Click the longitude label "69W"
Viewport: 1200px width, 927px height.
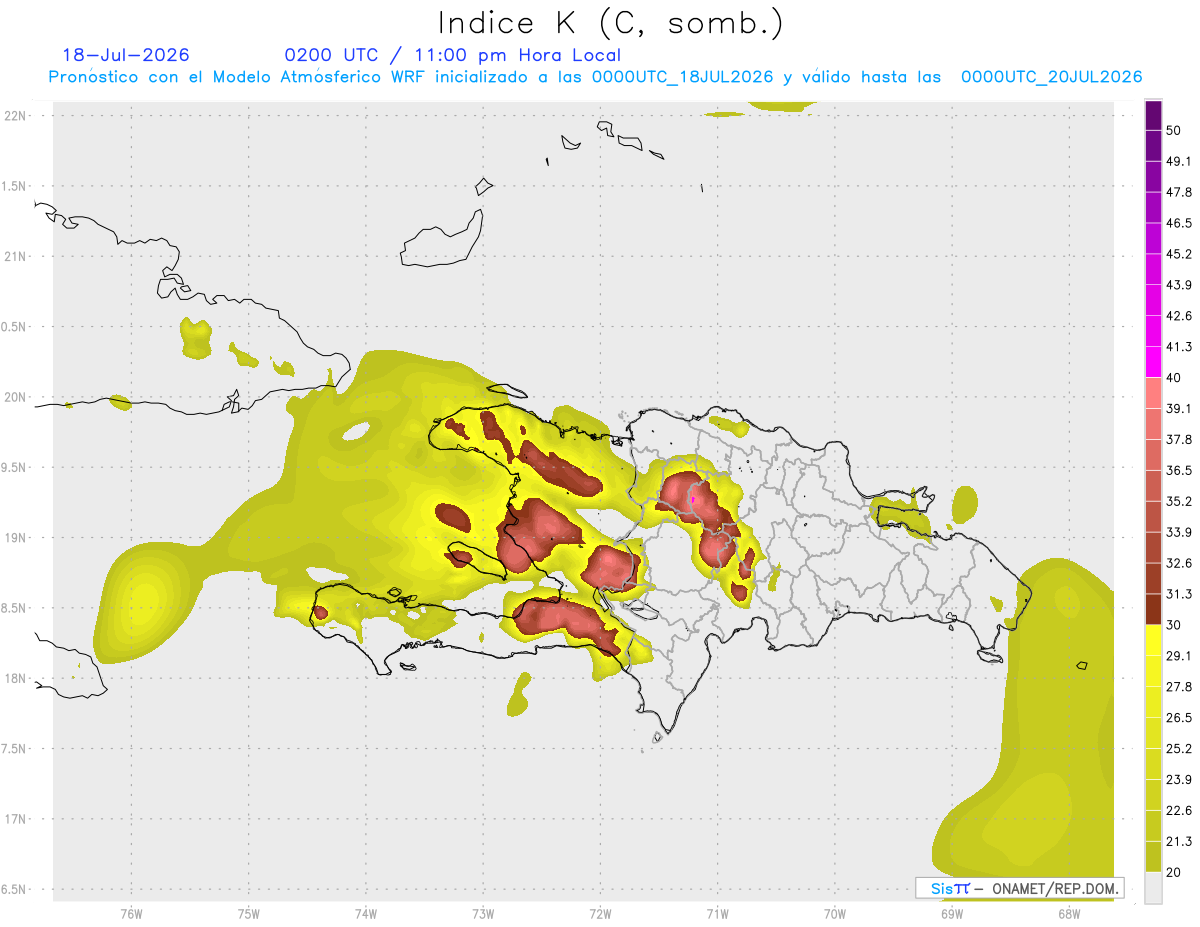coord(951,913)
